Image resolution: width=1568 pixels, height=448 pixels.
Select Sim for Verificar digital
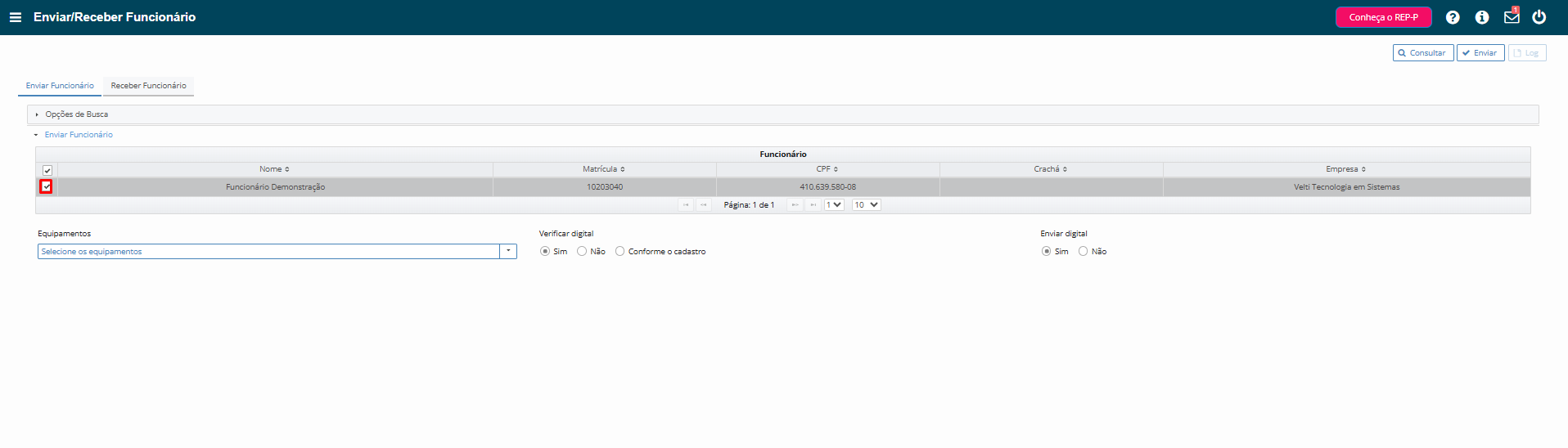point(545,252)
